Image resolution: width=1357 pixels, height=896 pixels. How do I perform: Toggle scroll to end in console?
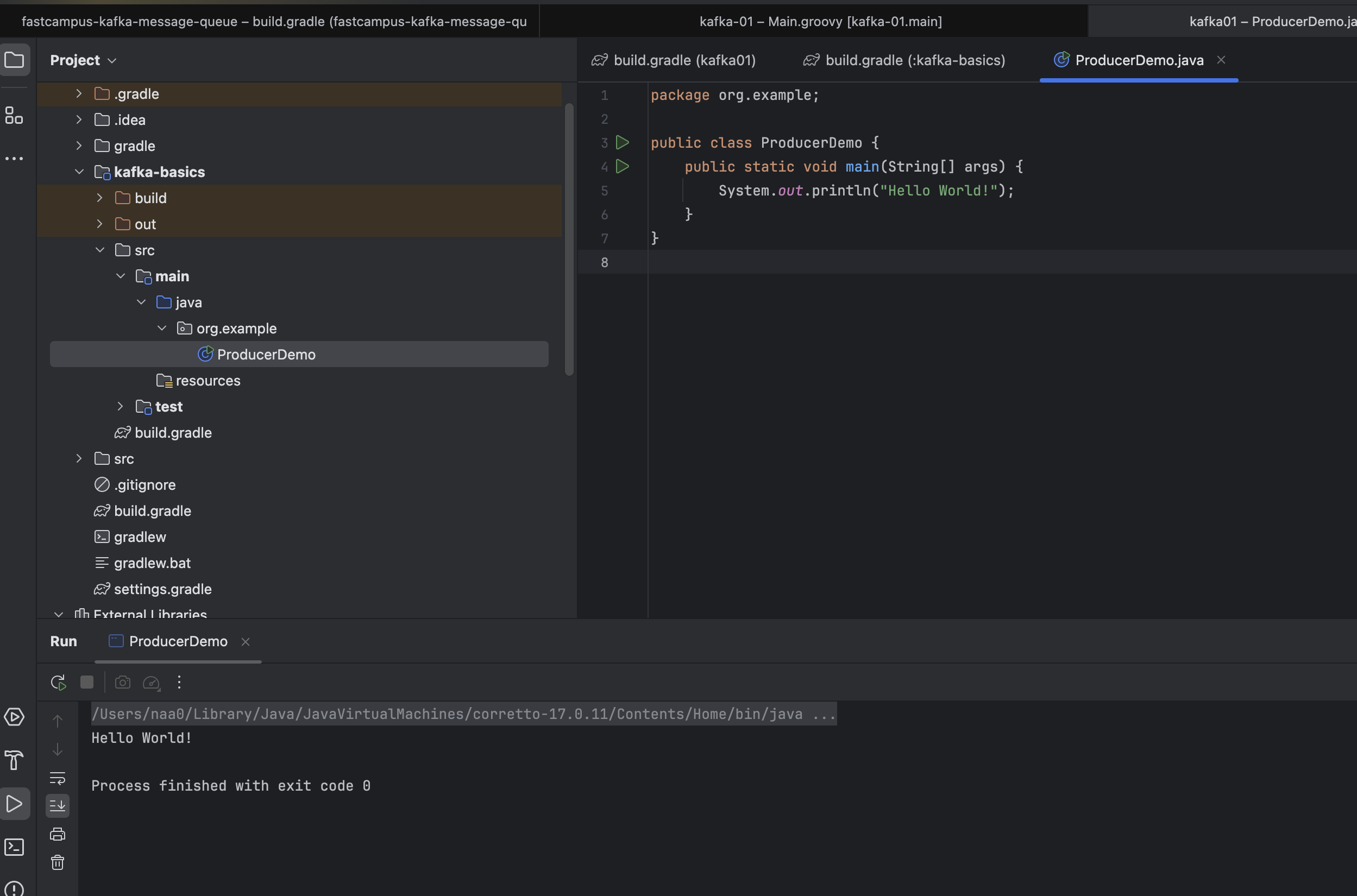pyautogui.click(x=58, y=806)
